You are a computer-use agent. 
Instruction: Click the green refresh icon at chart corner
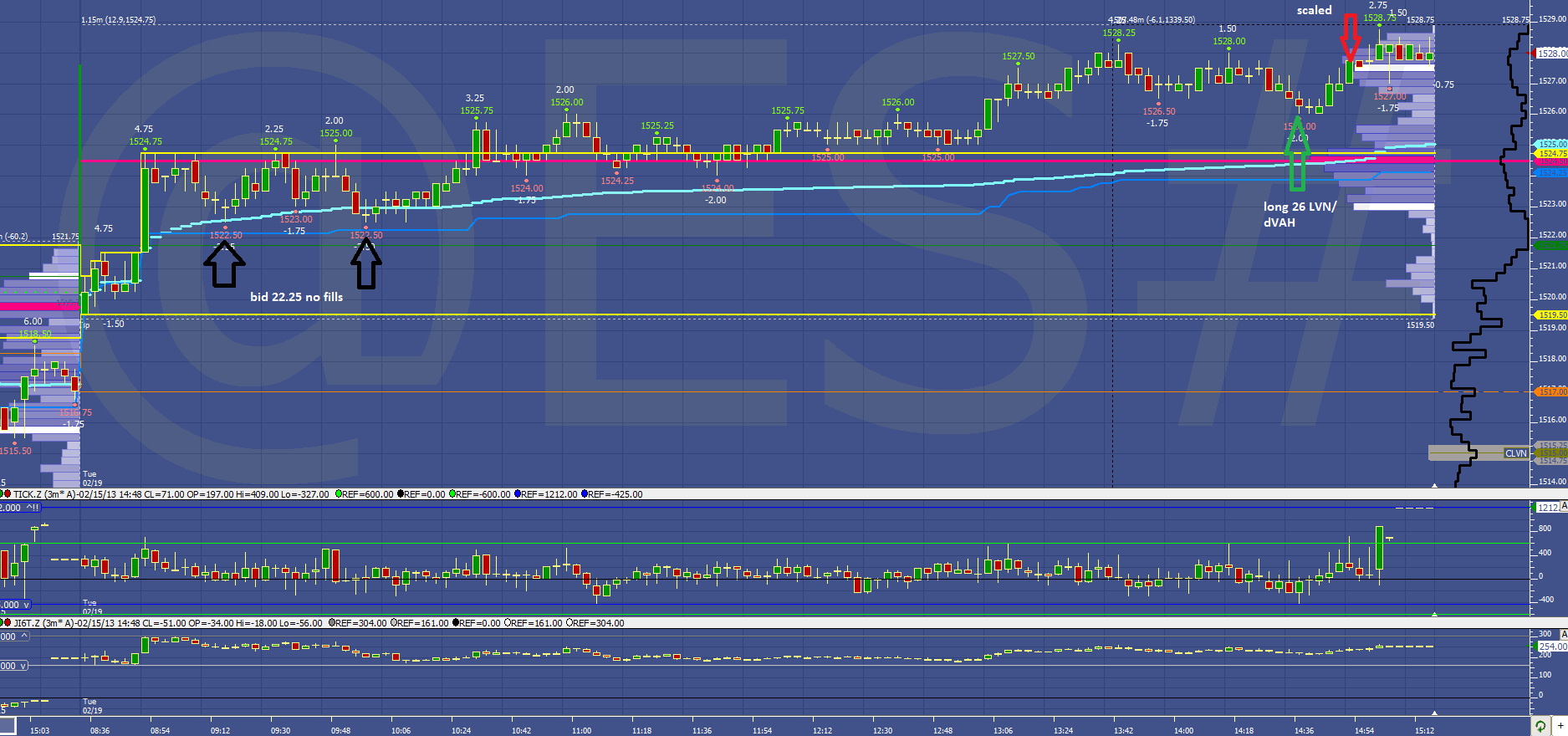1540,727
